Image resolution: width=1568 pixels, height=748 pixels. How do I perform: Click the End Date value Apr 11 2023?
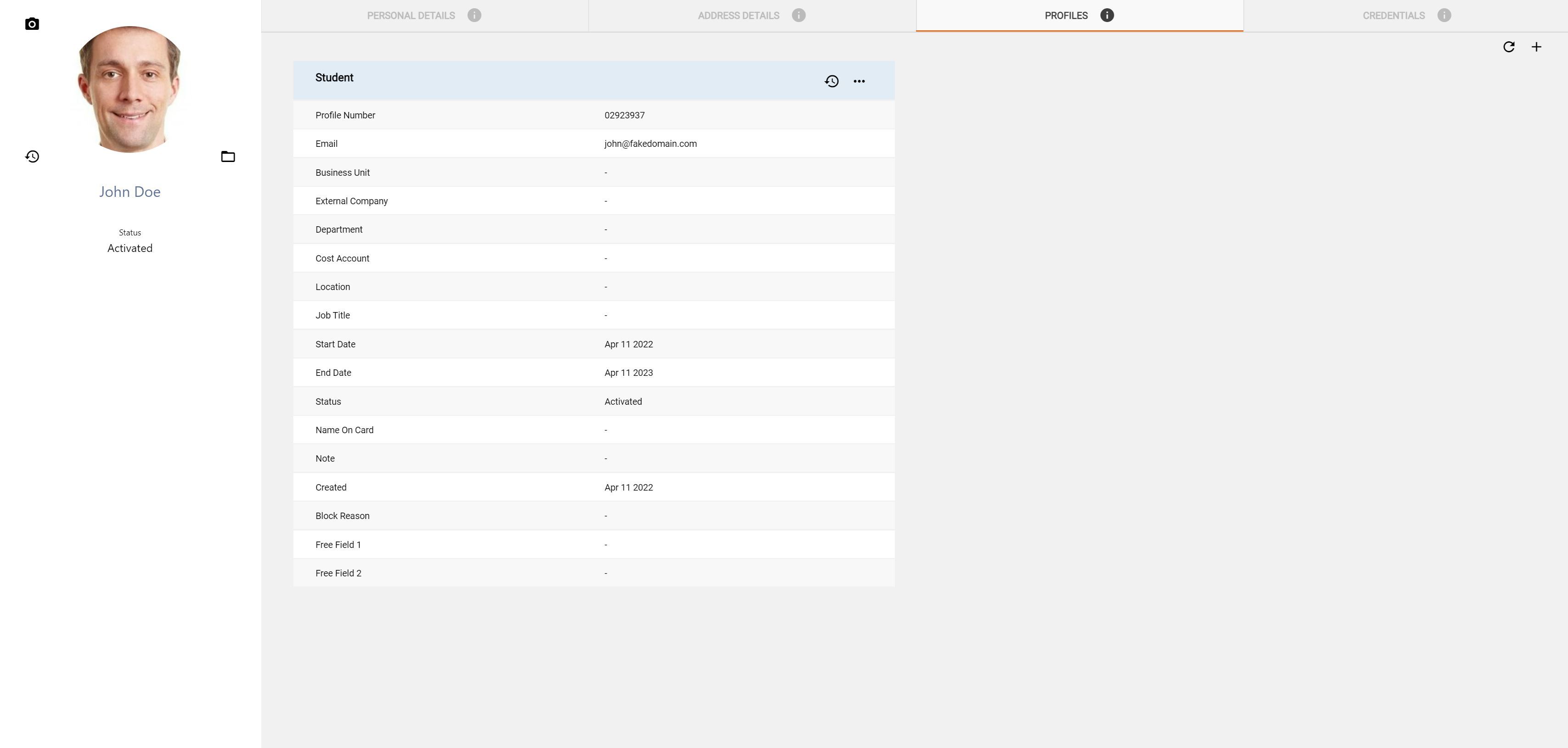pyautogui.click(x=629, y=374)
